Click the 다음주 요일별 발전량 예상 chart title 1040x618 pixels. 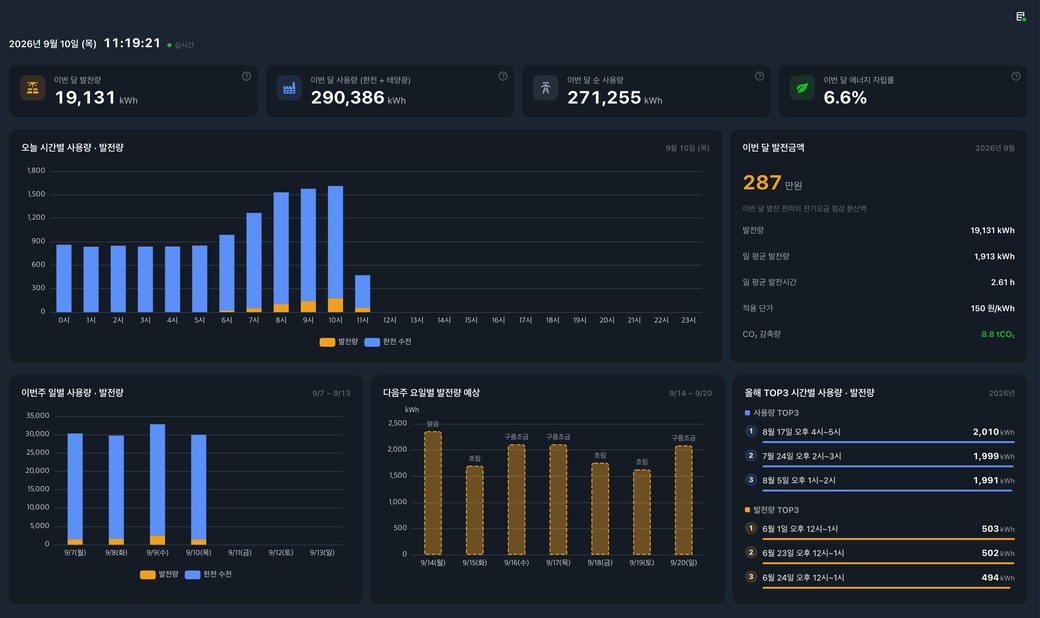[x=431, y=393]
